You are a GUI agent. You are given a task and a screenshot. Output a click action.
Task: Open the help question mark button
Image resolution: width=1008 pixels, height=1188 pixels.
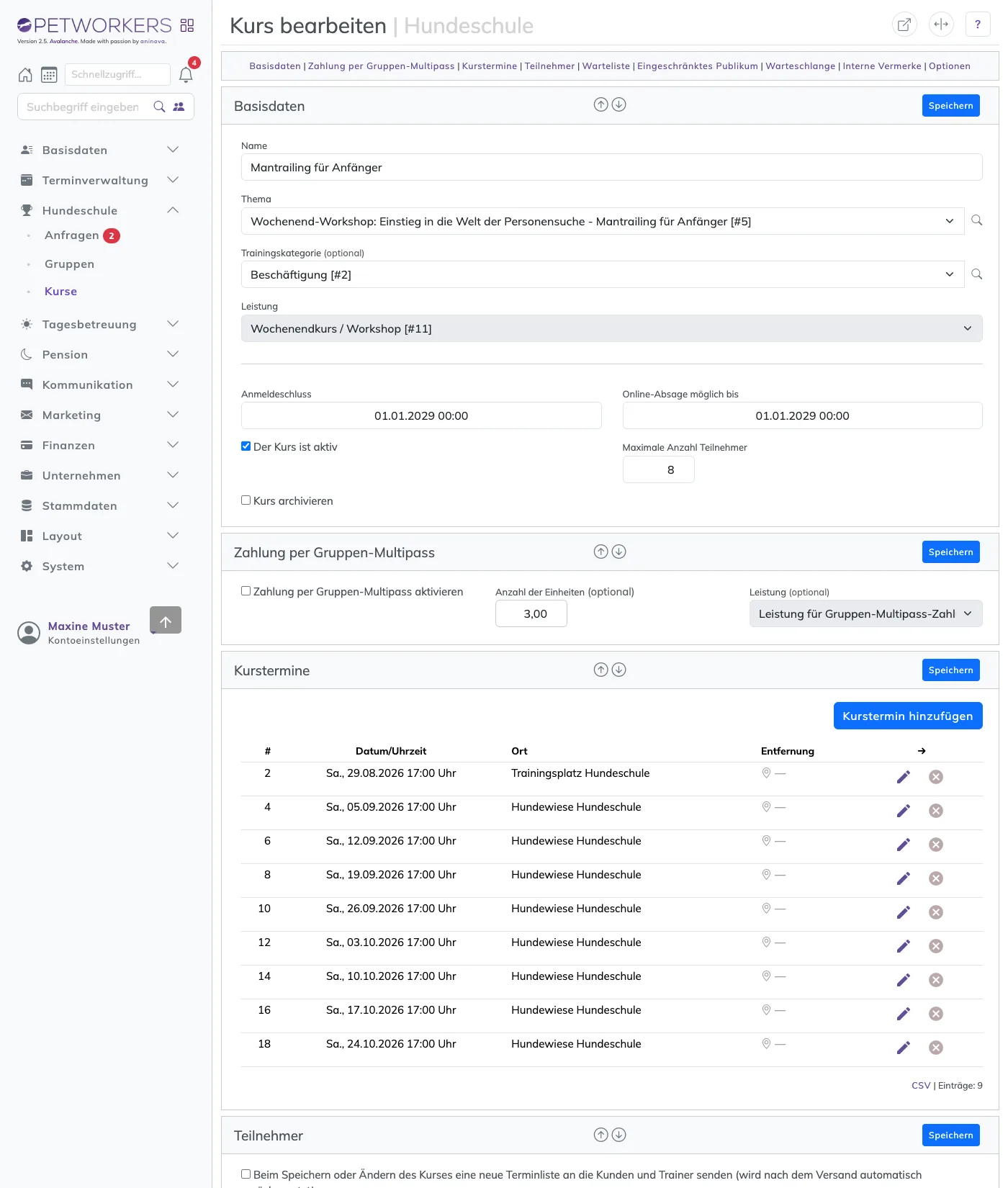[978, 24]
